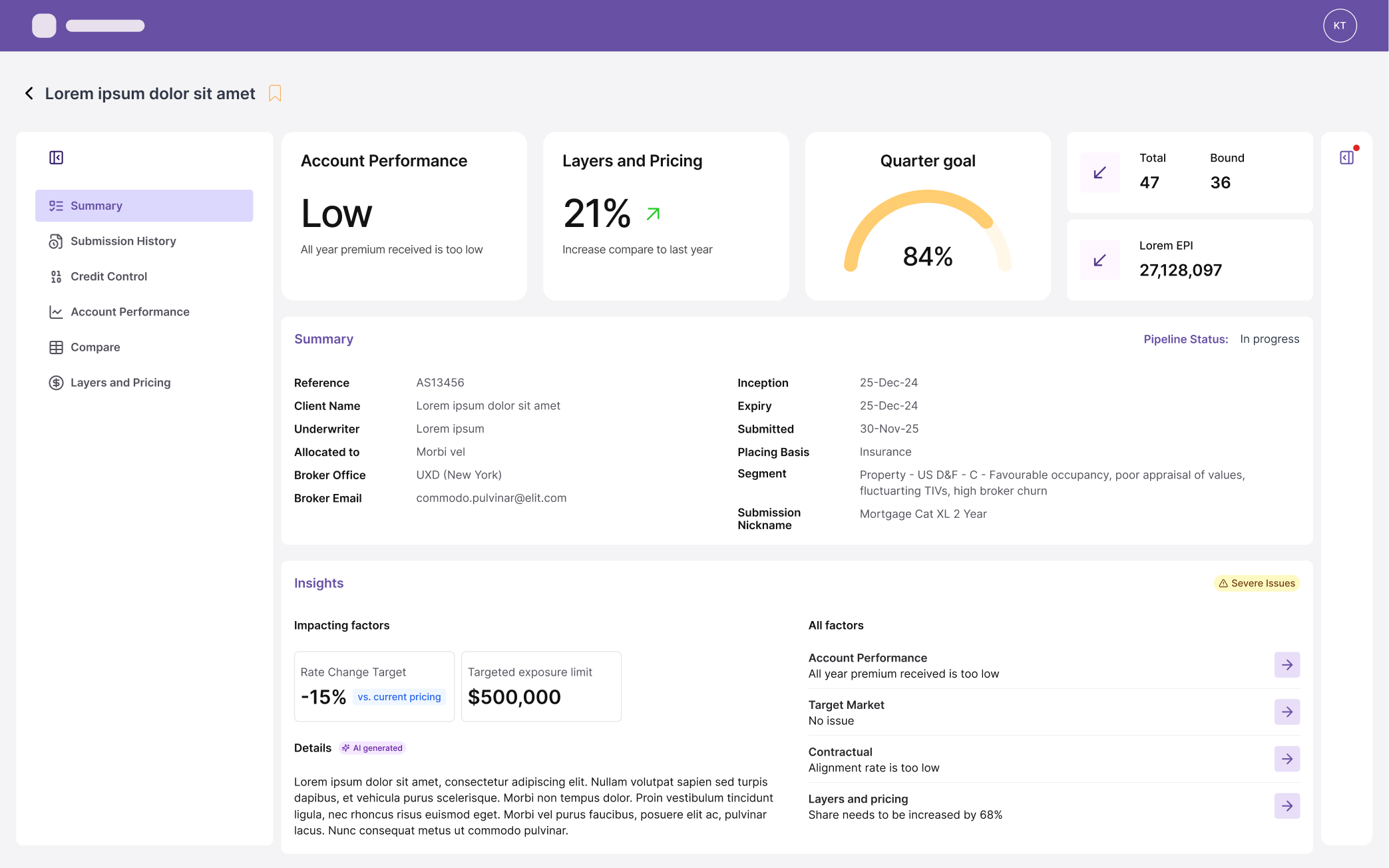This screenshot has width=1389, height=868.
Task: Click the Quarter goal progress gauge
Action: tap(927, 233)
